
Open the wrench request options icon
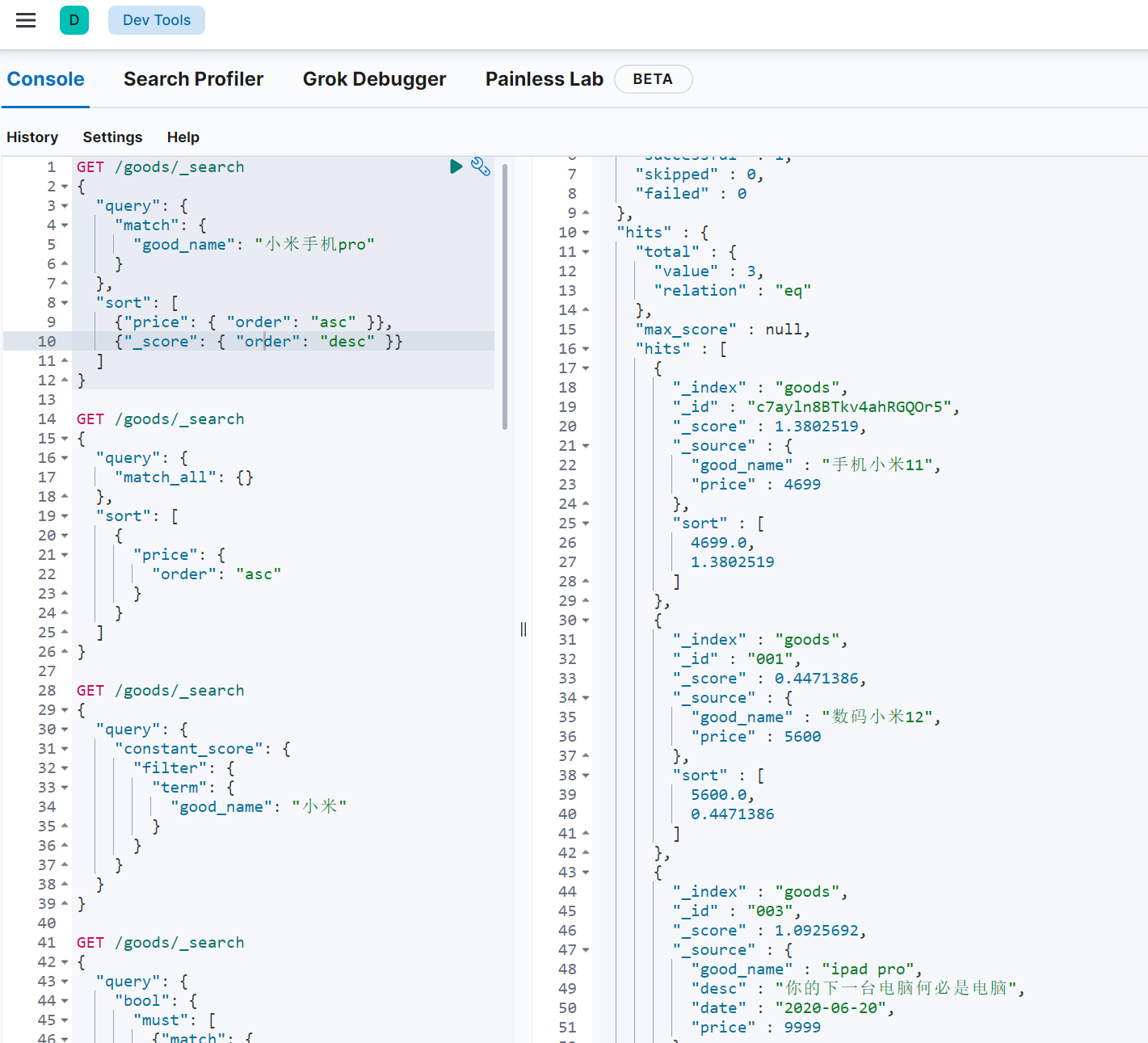click(481, 166)
